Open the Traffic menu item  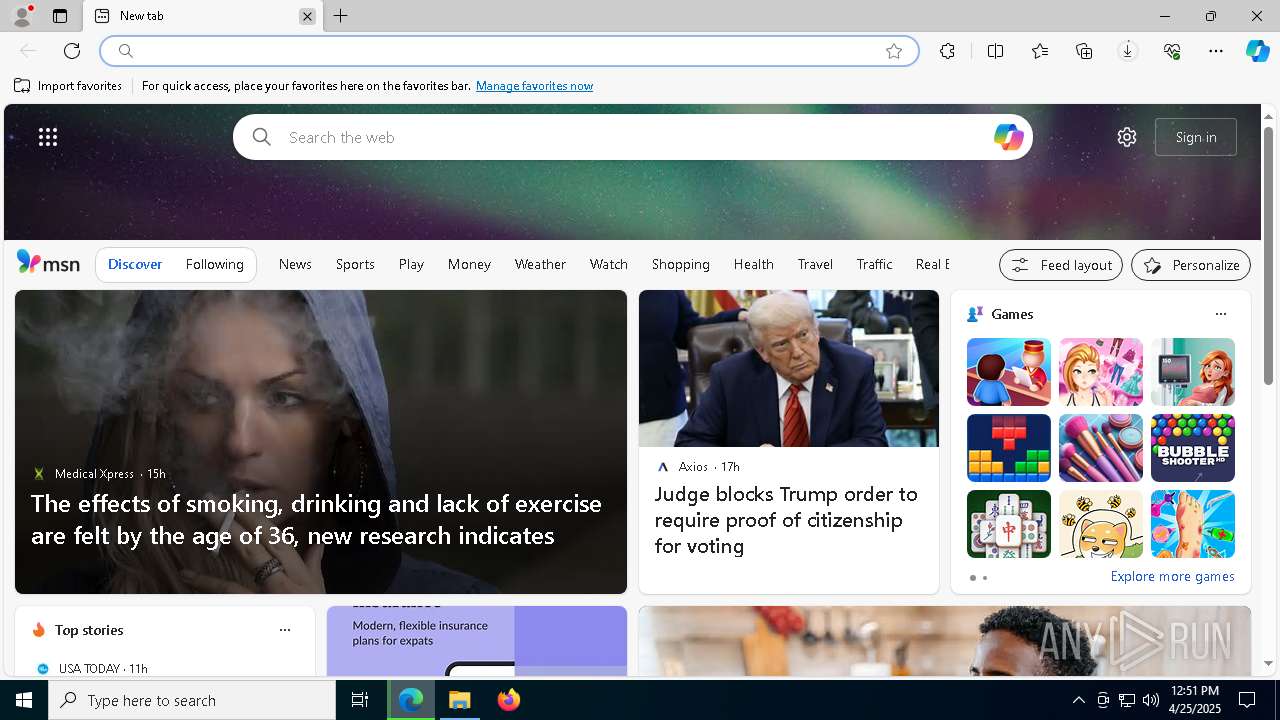874,264
